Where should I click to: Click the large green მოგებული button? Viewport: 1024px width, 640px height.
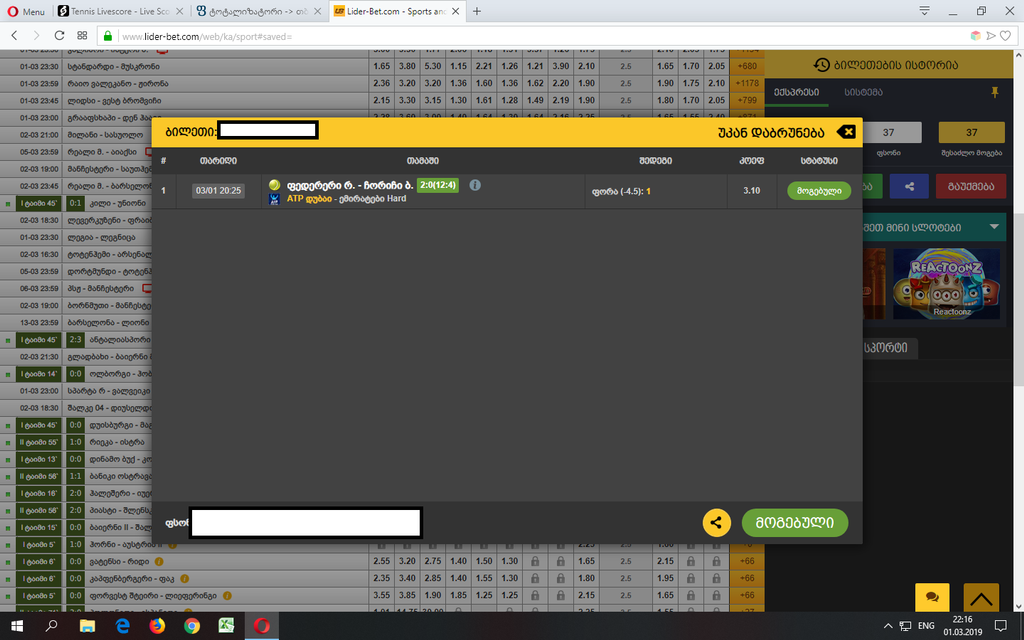[795, 522]
